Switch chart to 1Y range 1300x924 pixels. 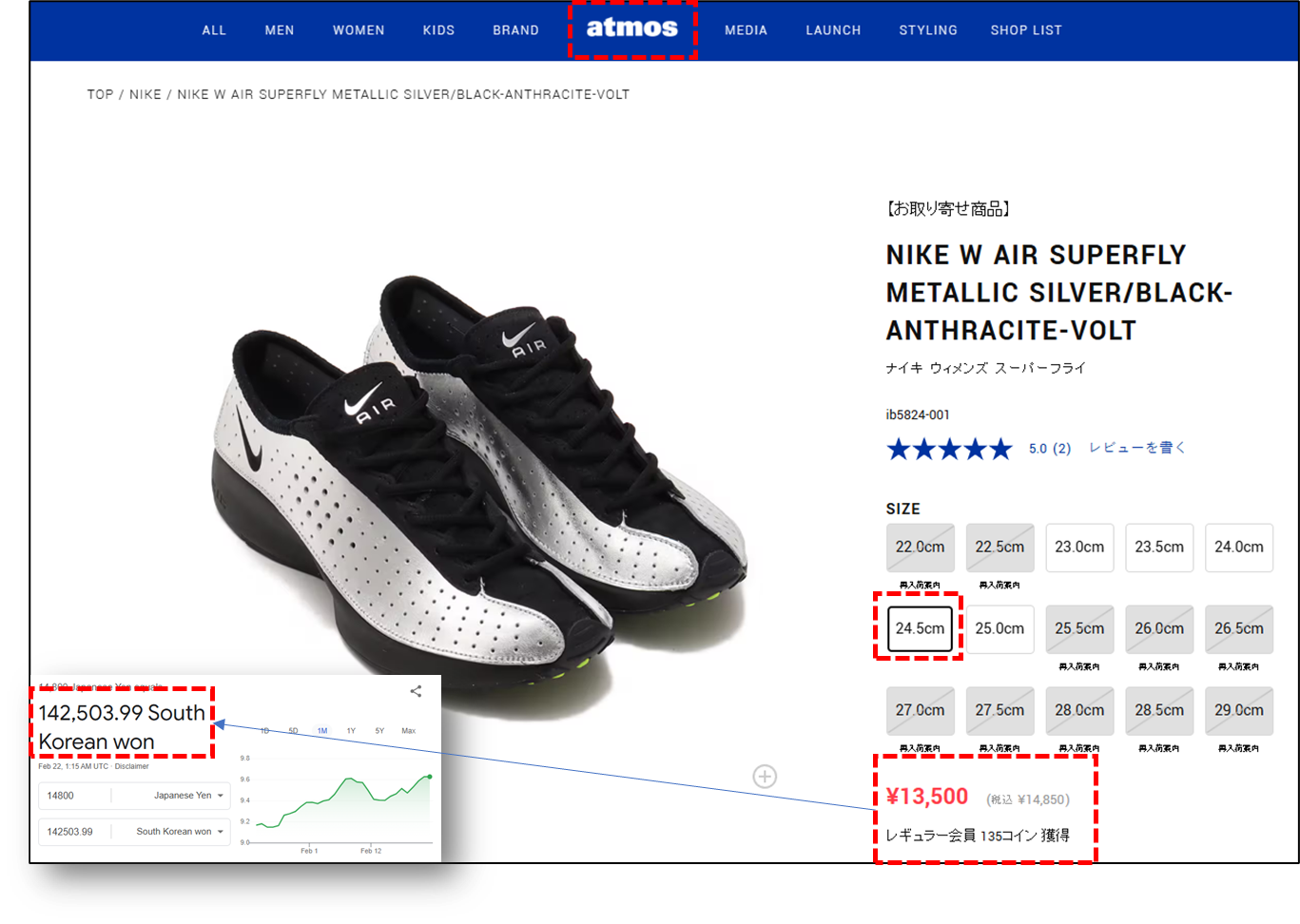pos(351,731)
